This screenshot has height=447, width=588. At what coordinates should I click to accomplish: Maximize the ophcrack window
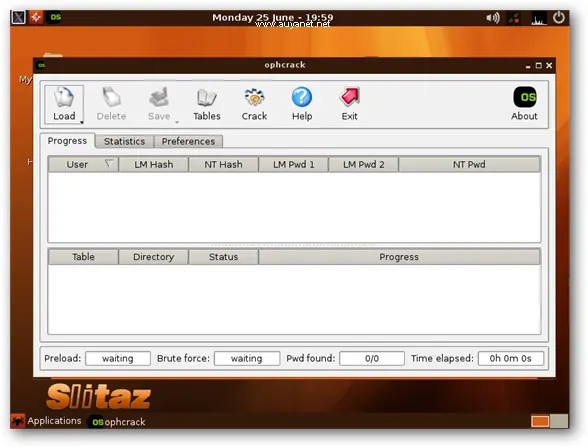(538, 66)
